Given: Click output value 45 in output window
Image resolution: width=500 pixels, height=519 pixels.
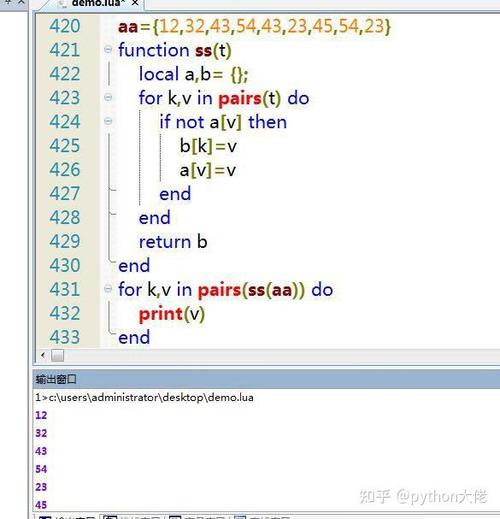Looking at the screenshot, I should click(41, 505).
